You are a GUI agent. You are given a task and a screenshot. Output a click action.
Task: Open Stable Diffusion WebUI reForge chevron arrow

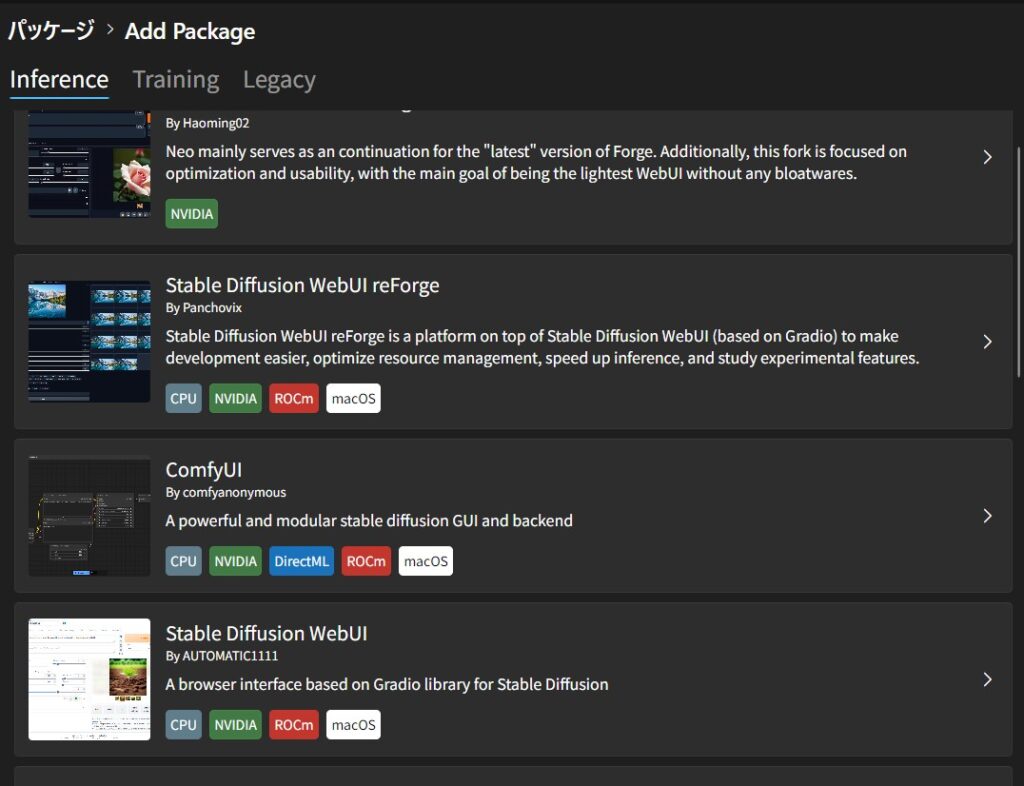(987, 342)
